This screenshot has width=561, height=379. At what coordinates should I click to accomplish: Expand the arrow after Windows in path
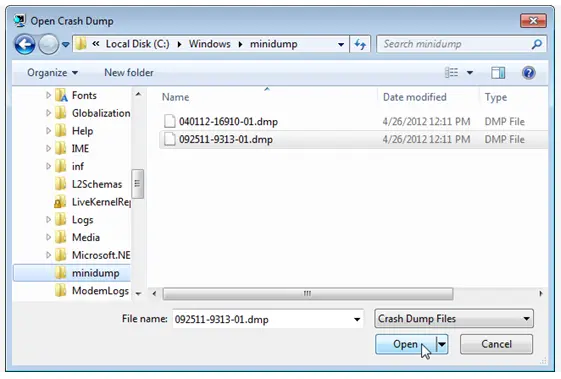tap(240, 44)
